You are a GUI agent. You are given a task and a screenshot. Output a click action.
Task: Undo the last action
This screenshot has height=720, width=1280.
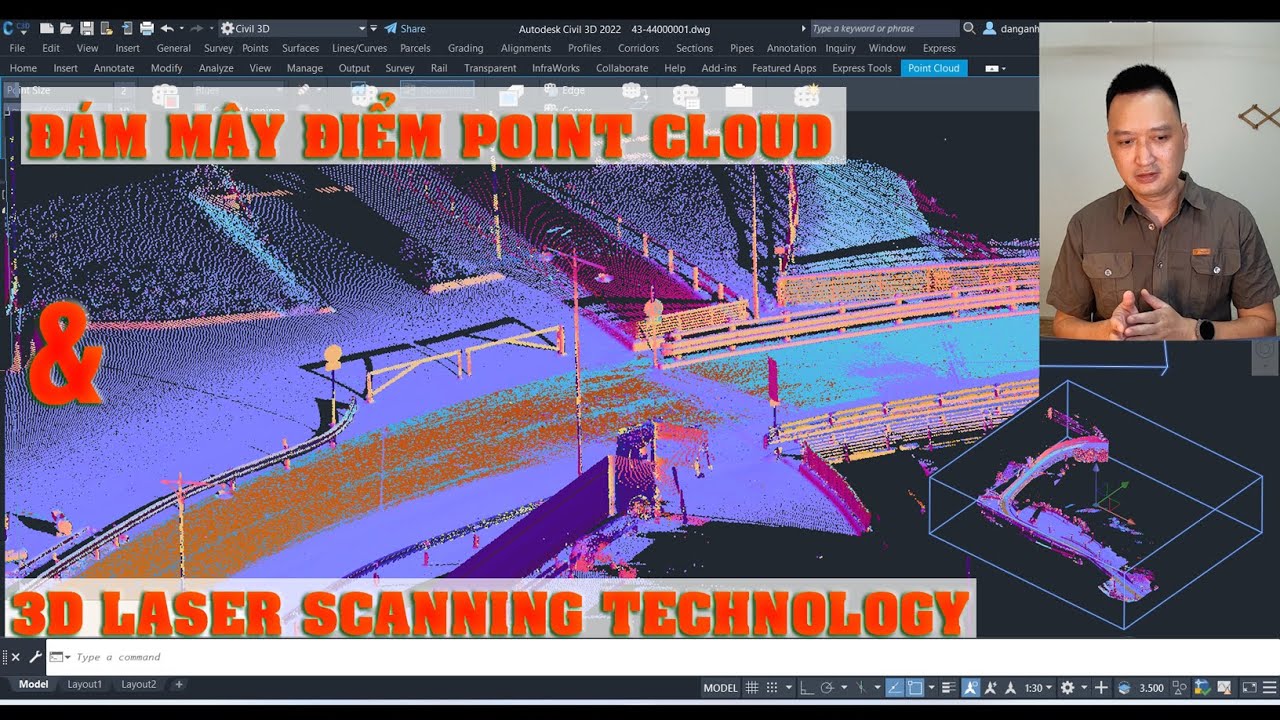point(167,28)
